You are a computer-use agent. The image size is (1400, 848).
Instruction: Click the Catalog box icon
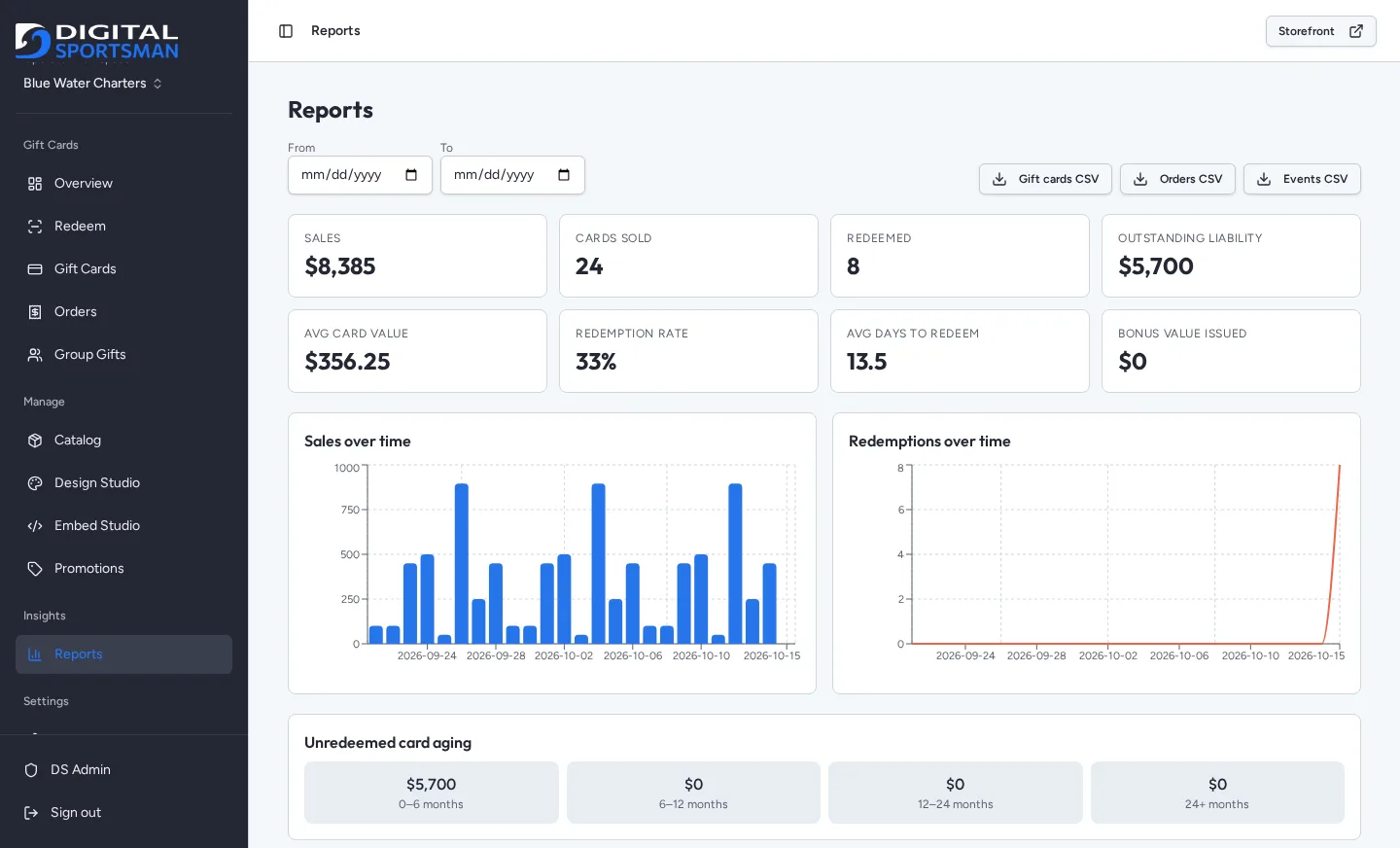35,441
